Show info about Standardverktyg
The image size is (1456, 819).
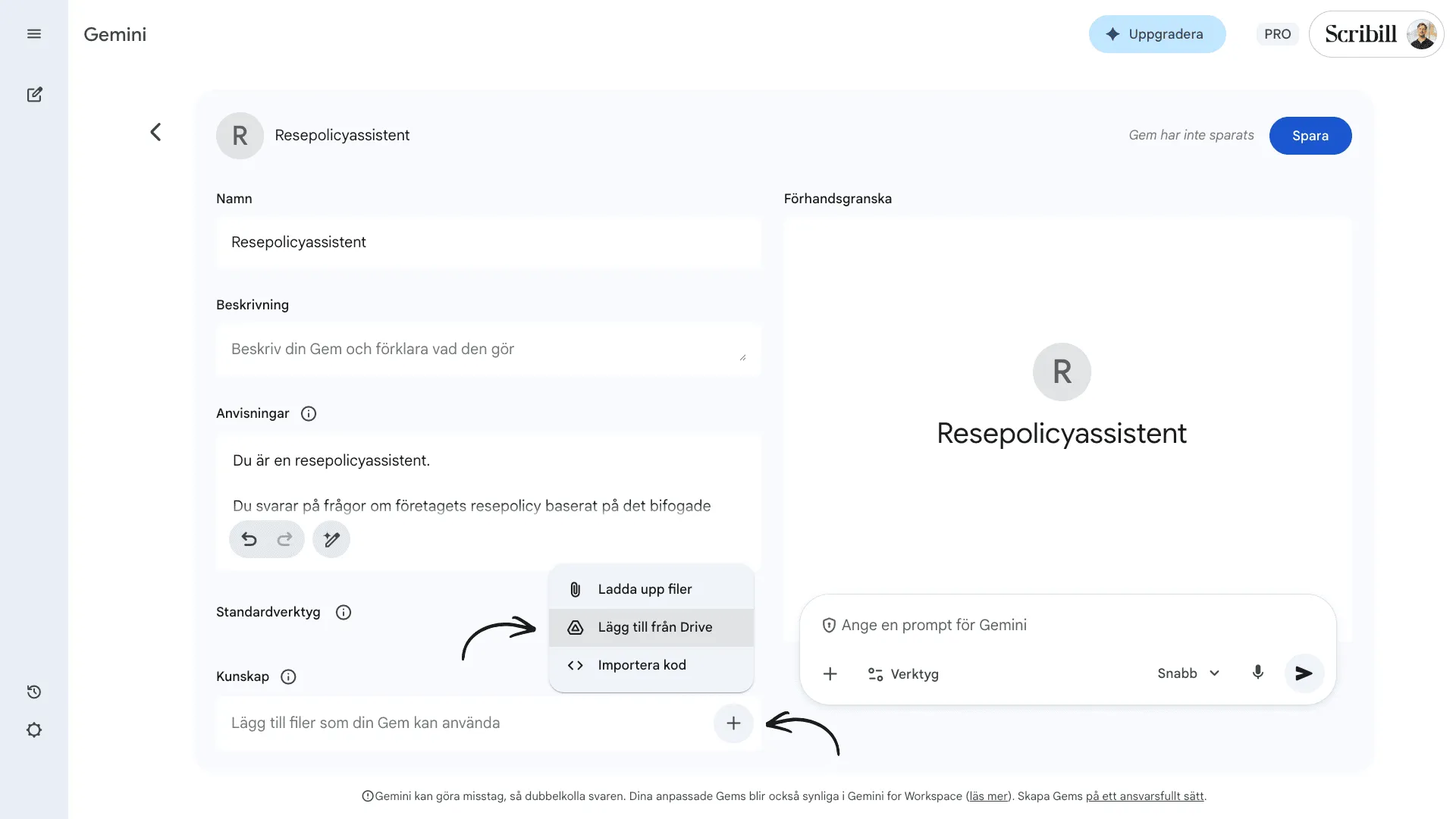click(344, 612)
